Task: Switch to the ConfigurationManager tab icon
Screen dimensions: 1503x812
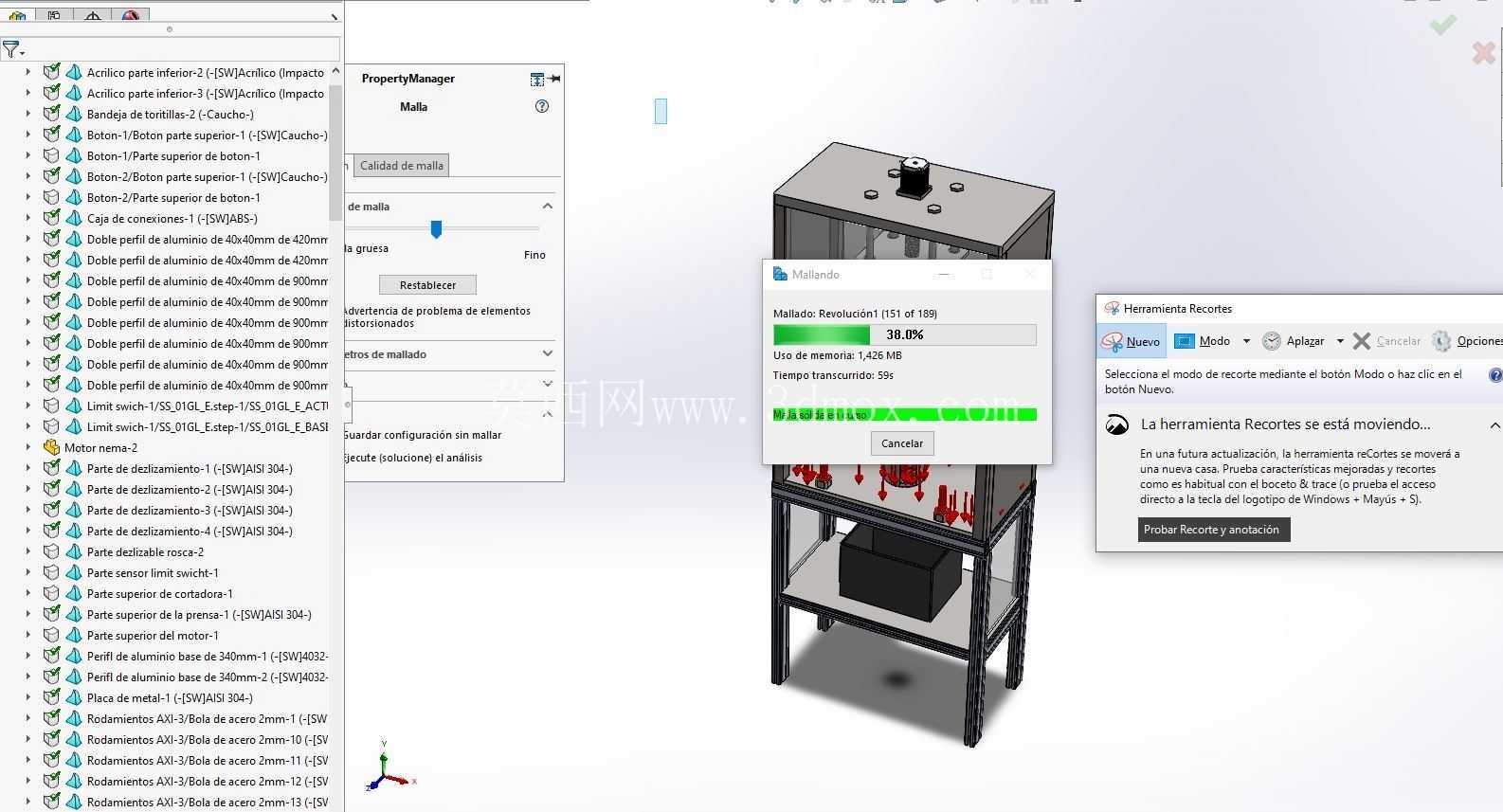Action: coord(54,16)
